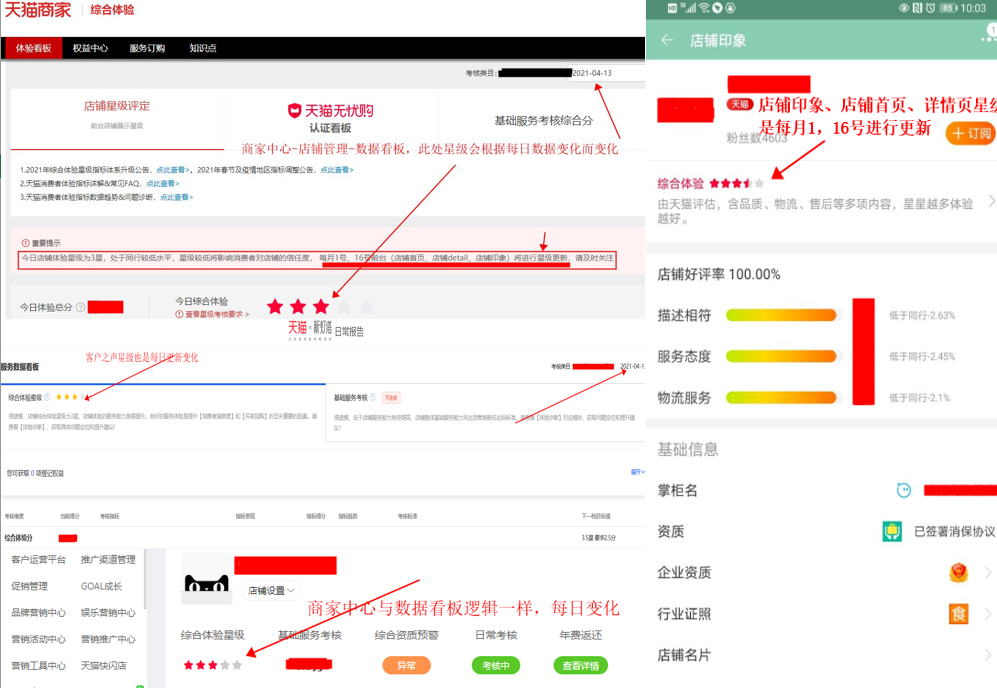Go to the 知识点 tab
The image size is (997, 688).
pos(202,48)
